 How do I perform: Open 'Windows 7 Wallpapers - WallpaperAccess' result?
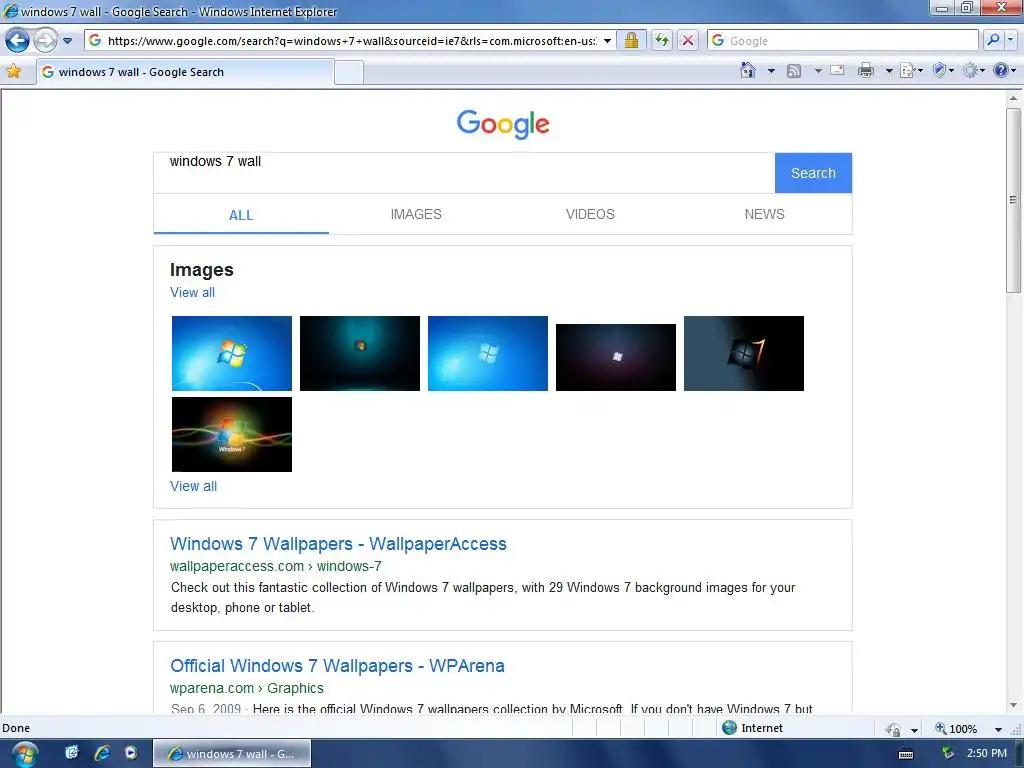(x=338, y=544)
